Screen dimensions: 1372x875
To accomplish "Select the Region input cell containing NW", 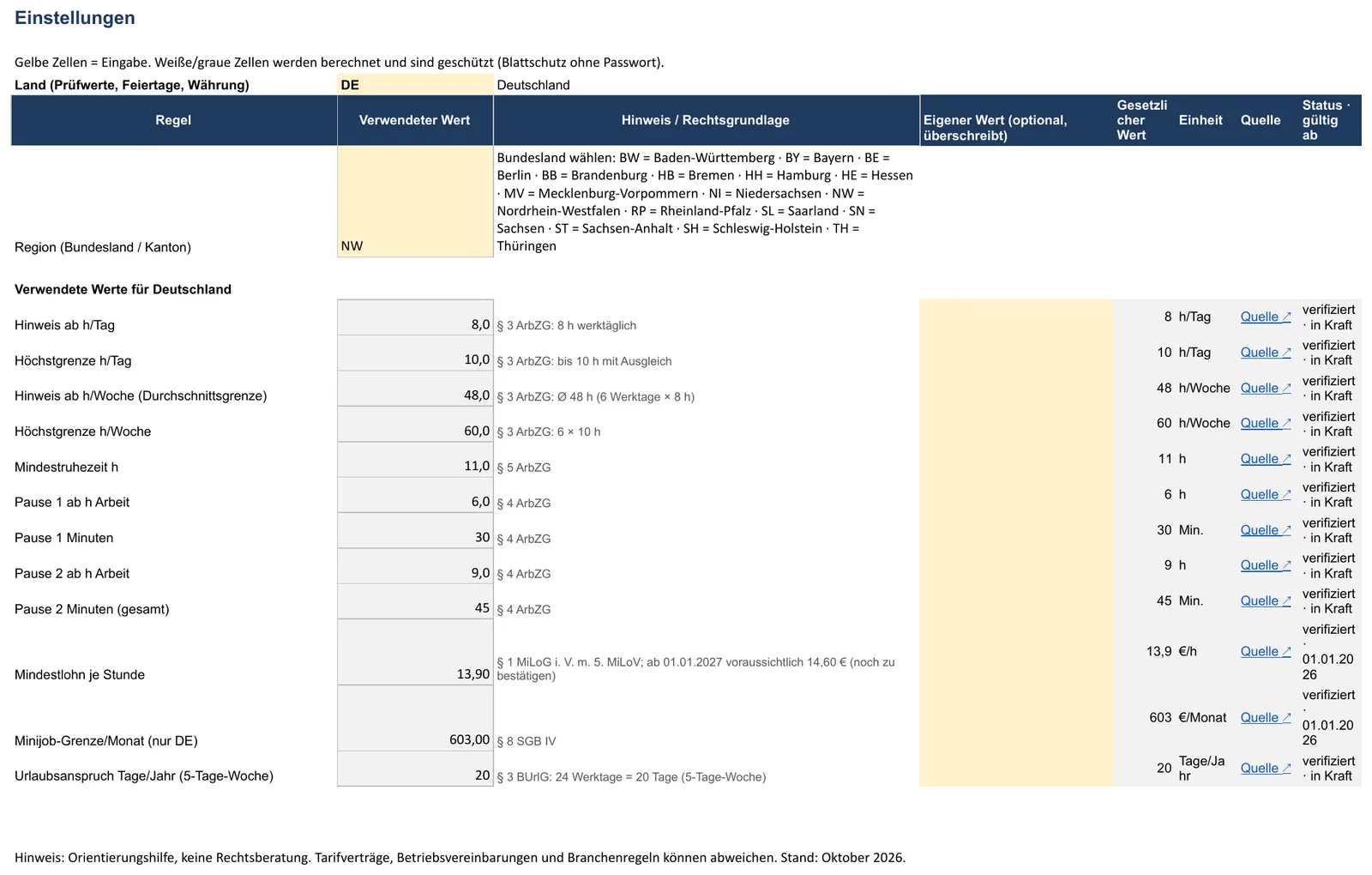I will click(415, 201).
